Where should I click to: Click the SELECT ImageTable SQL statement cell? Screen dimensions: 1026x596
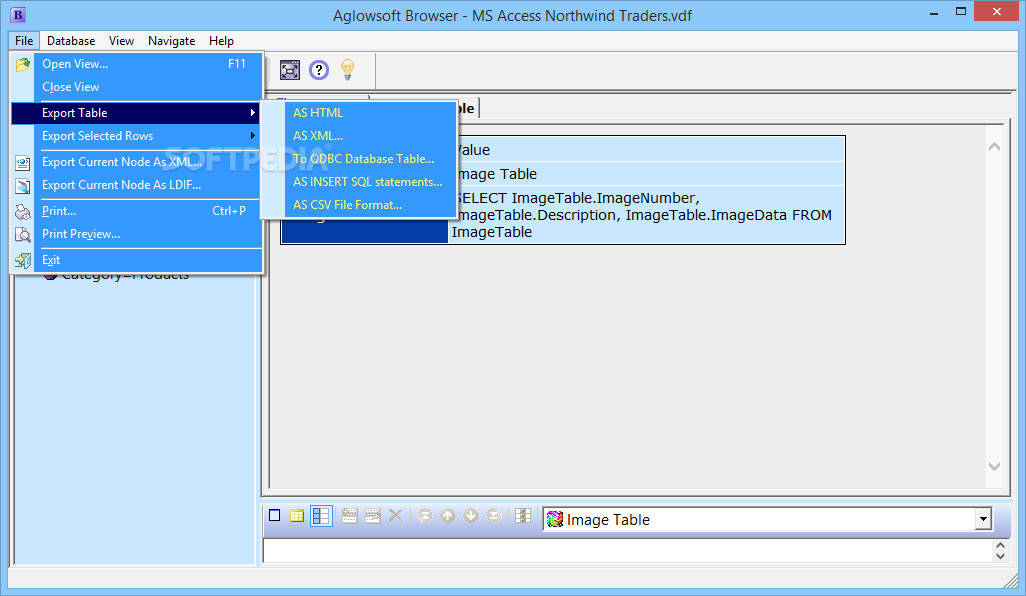coord(646,215)
